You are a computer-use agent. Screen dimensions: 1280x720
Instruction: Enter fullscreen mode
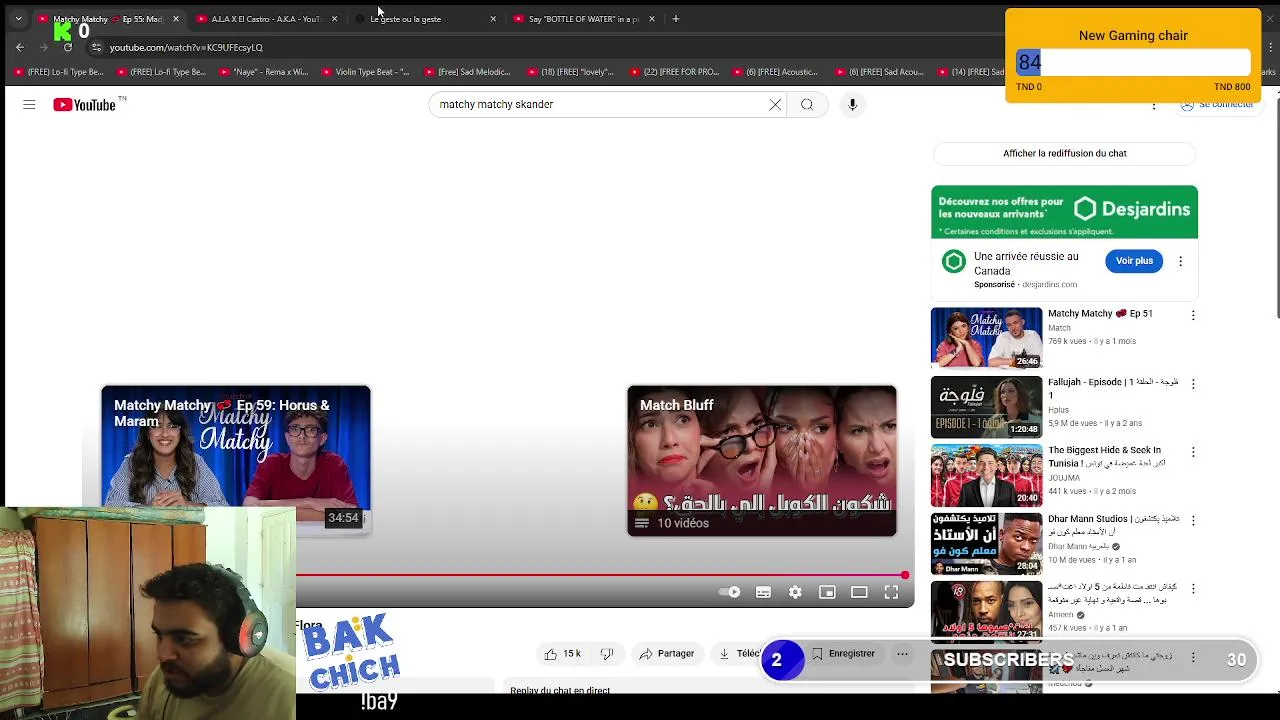[891, 592]
